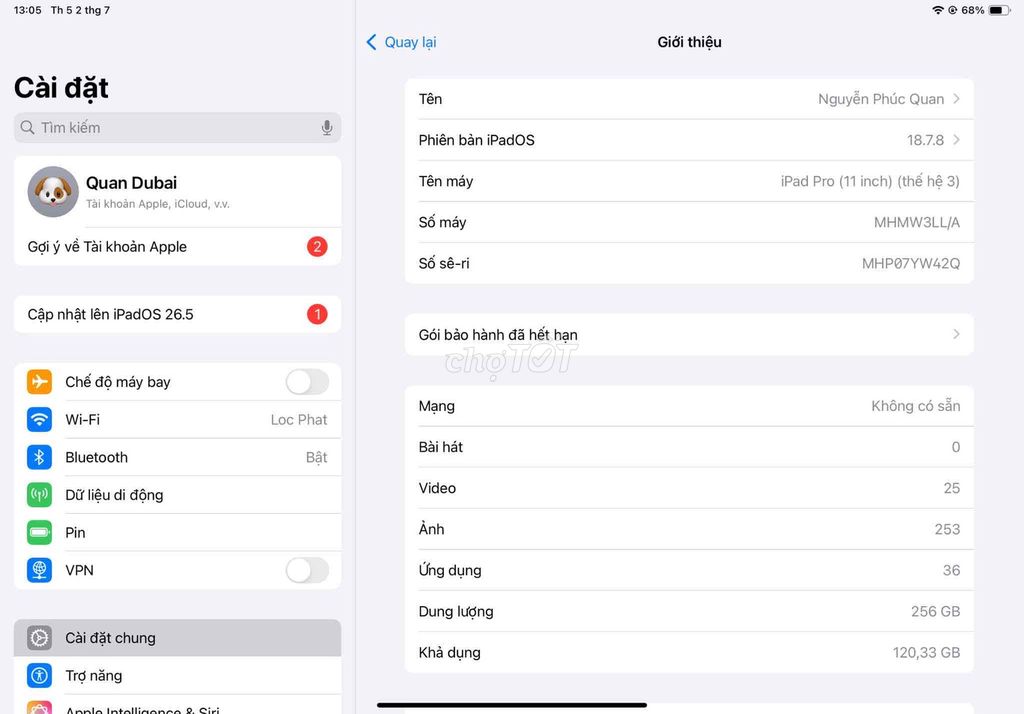The height and width of the screenshot is (714, 1024).
Task: Tap the 68% battery percentage
Action: tap(972, 10)
